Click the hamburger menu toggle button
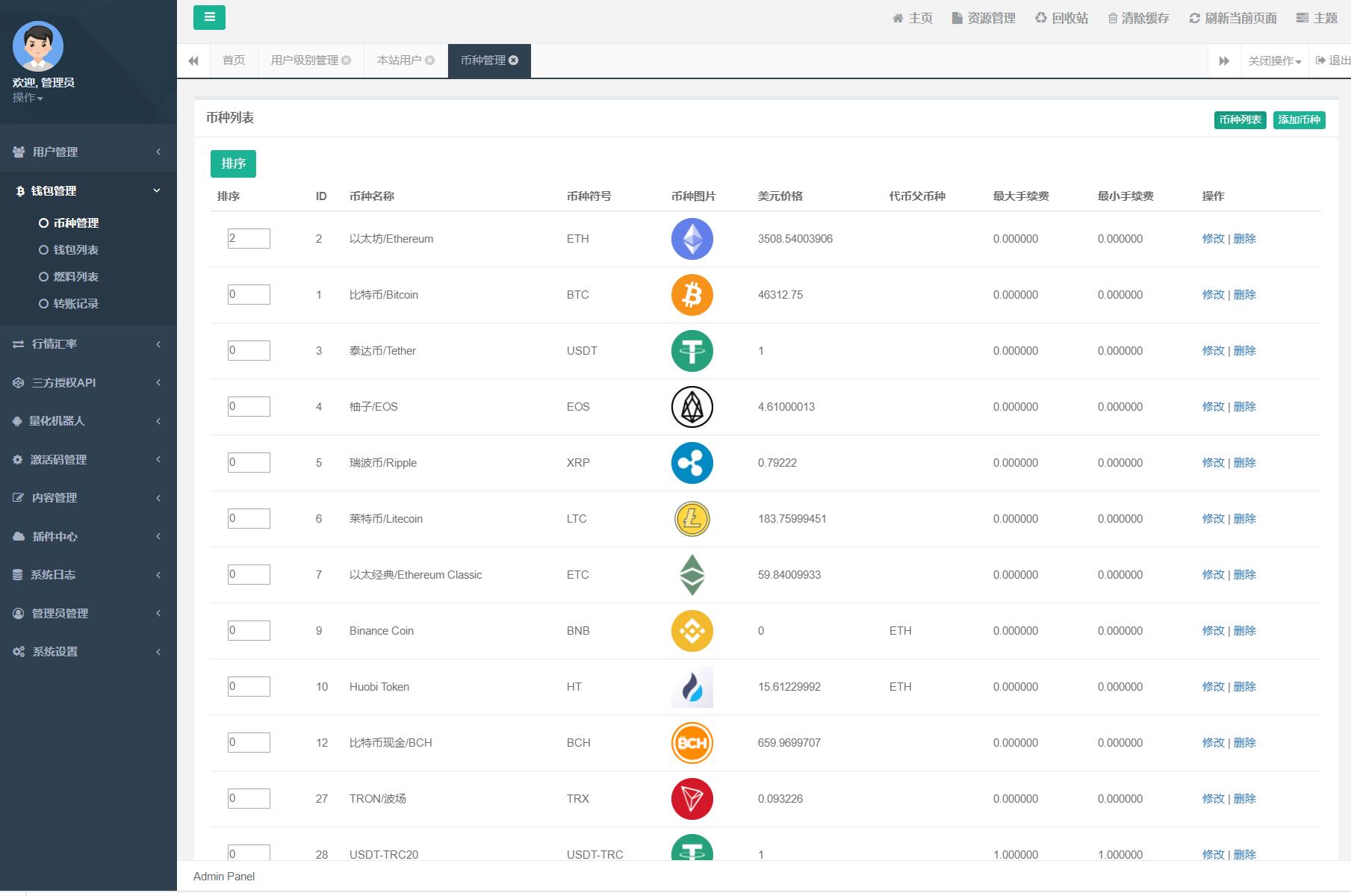Image resolution: width=1351 pixels, height=896 pixels. tap(209, 17)
